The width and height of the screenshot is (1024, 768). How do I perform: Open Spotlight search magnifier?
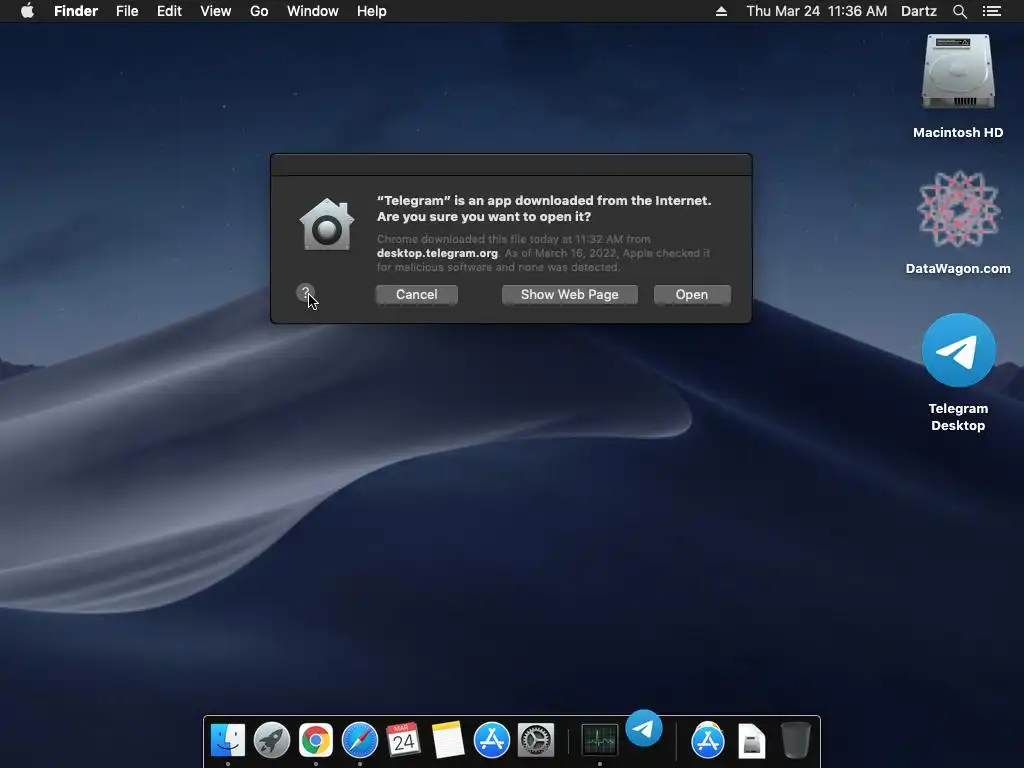(959, 11)
